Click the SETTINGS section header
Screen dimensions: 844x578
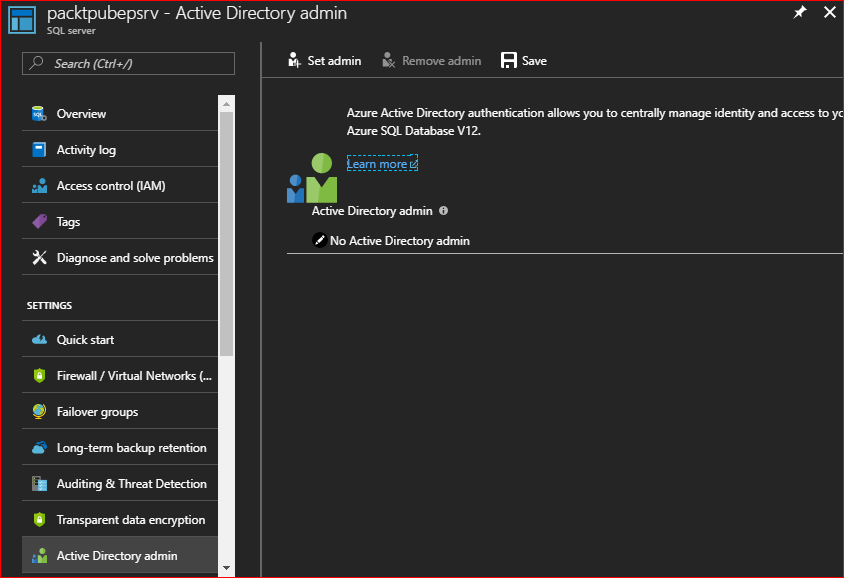[x=50, y=306]
